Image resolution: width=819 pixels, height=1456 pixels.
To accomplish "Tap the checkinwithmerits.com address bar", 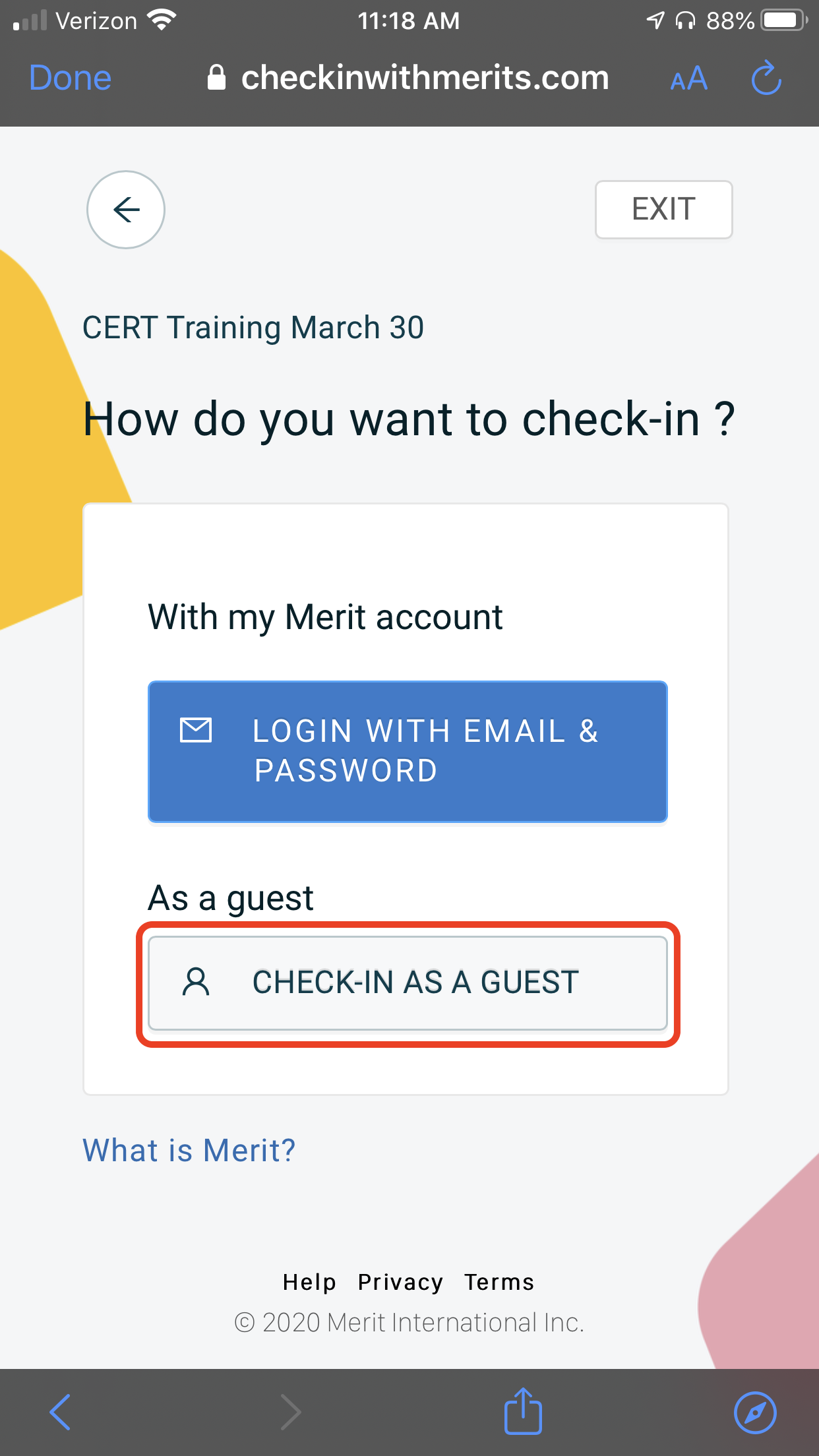I will (408, 78).
